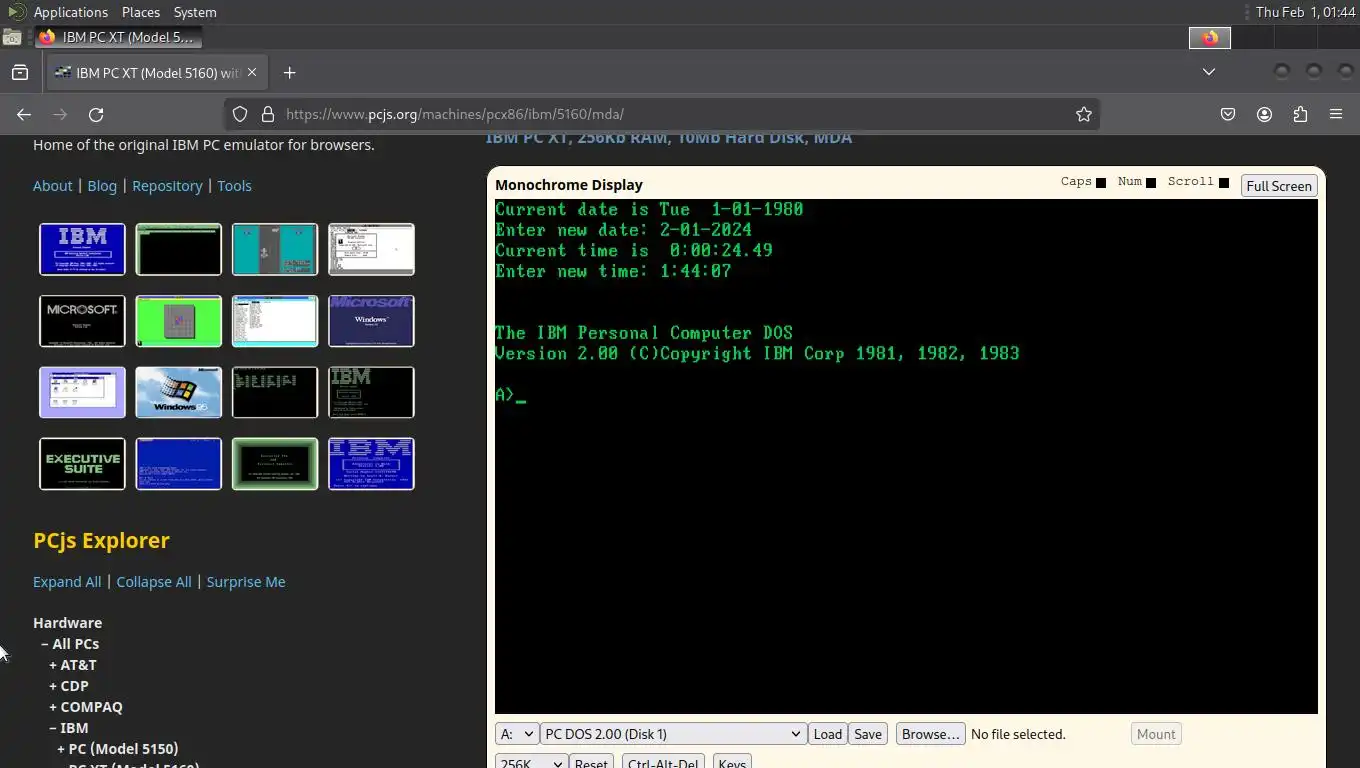Image resolution: width=1360 pixels, height=768 pixels.
Task: Open the Repository link
Action: click(x=167, y=186)
